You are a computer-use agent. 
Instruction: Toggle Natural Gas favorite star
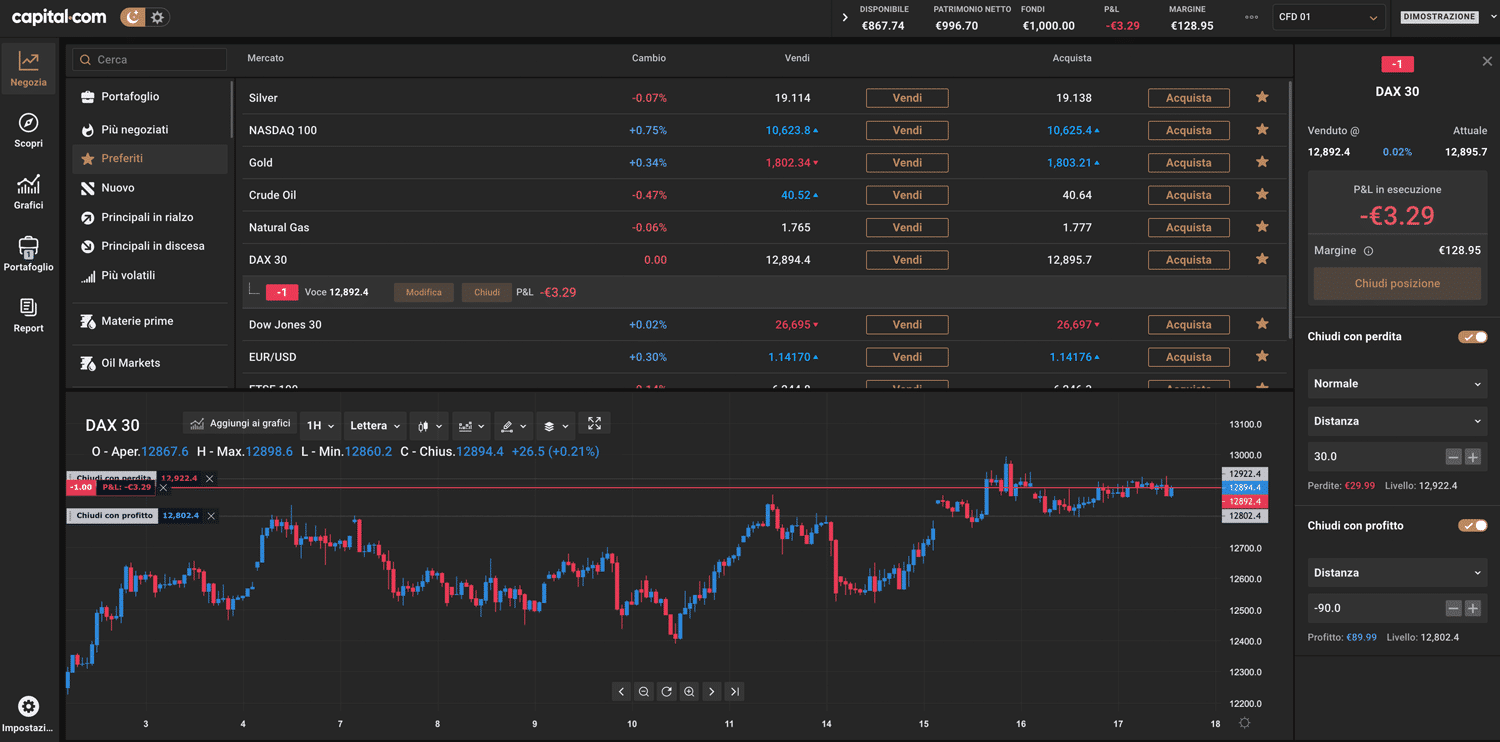(x=1262, y=227)
